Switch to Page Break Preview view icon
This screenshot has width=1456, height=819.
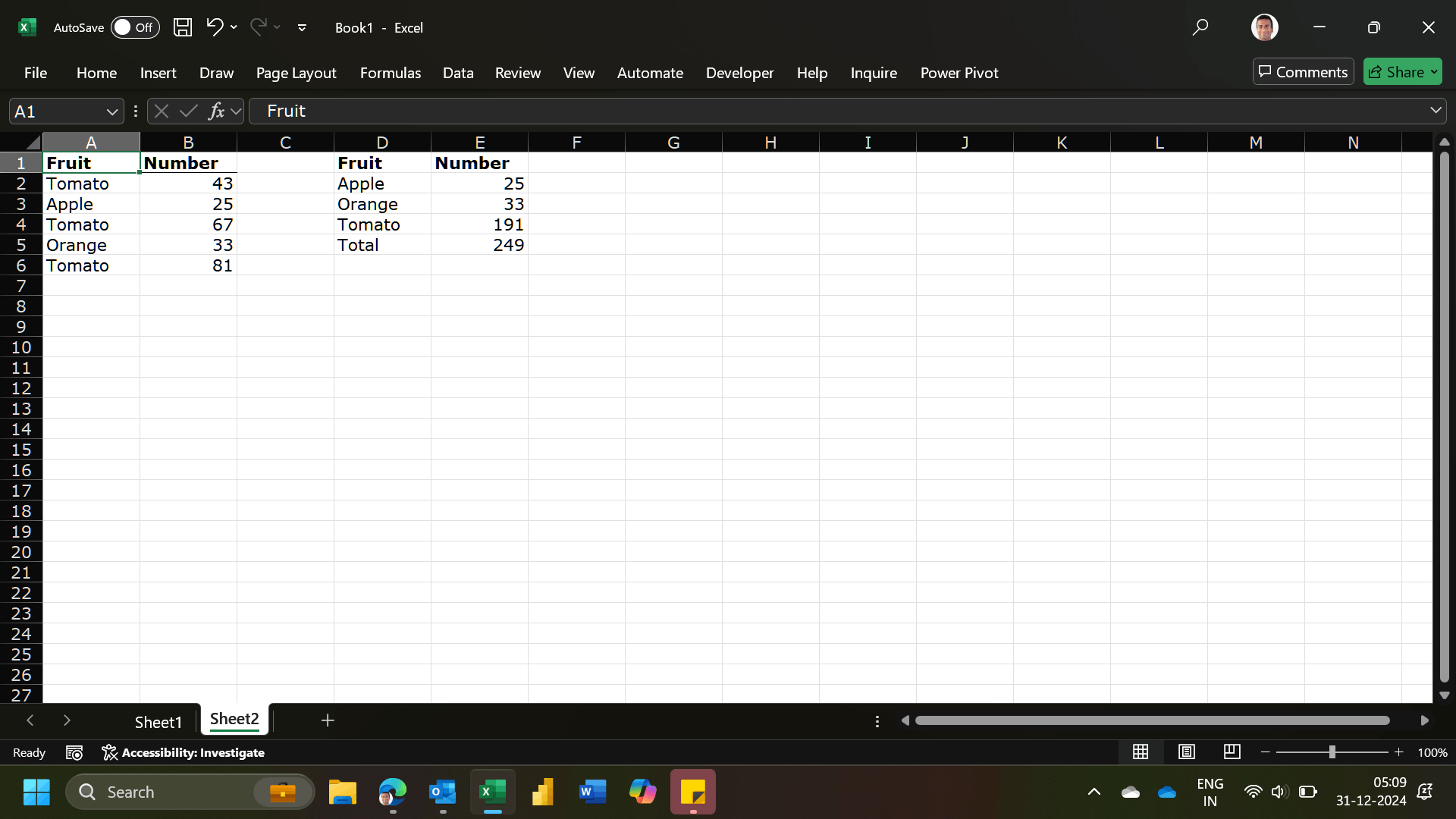pos(1232,752)
